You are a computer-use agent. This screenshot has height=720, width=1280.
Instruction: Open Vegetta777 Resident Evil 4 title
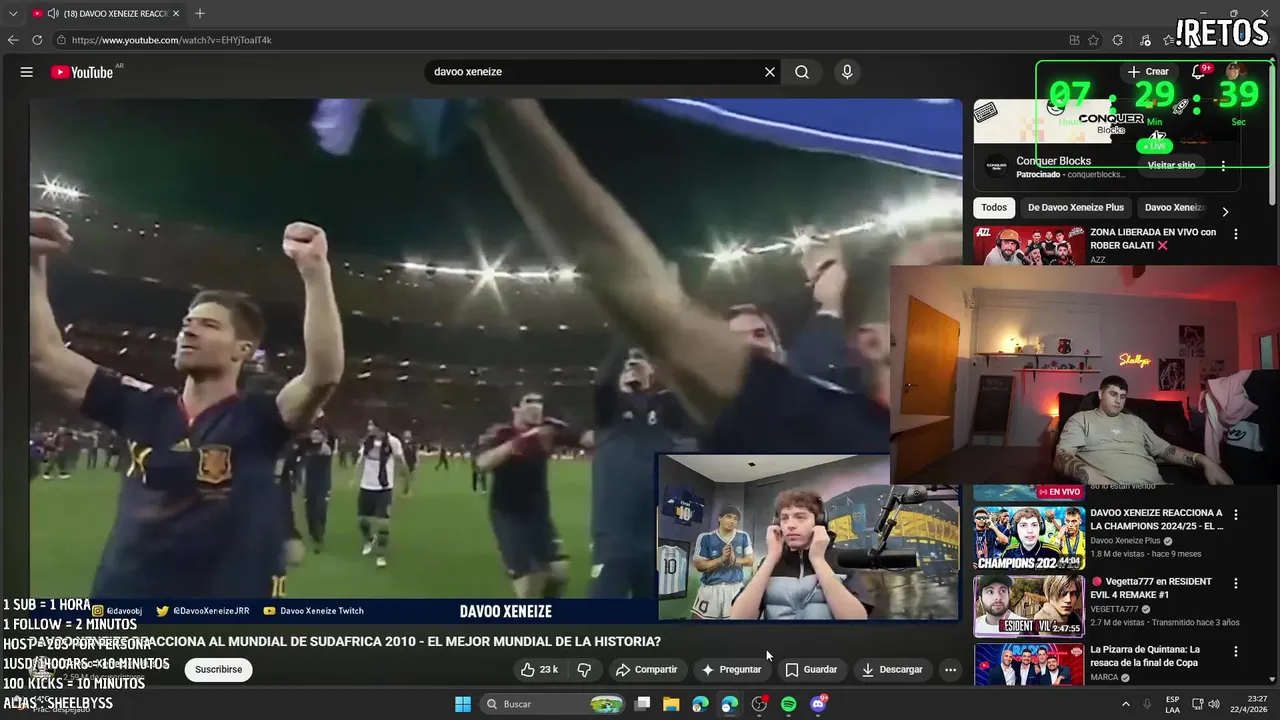click(x=1151, y=587)
